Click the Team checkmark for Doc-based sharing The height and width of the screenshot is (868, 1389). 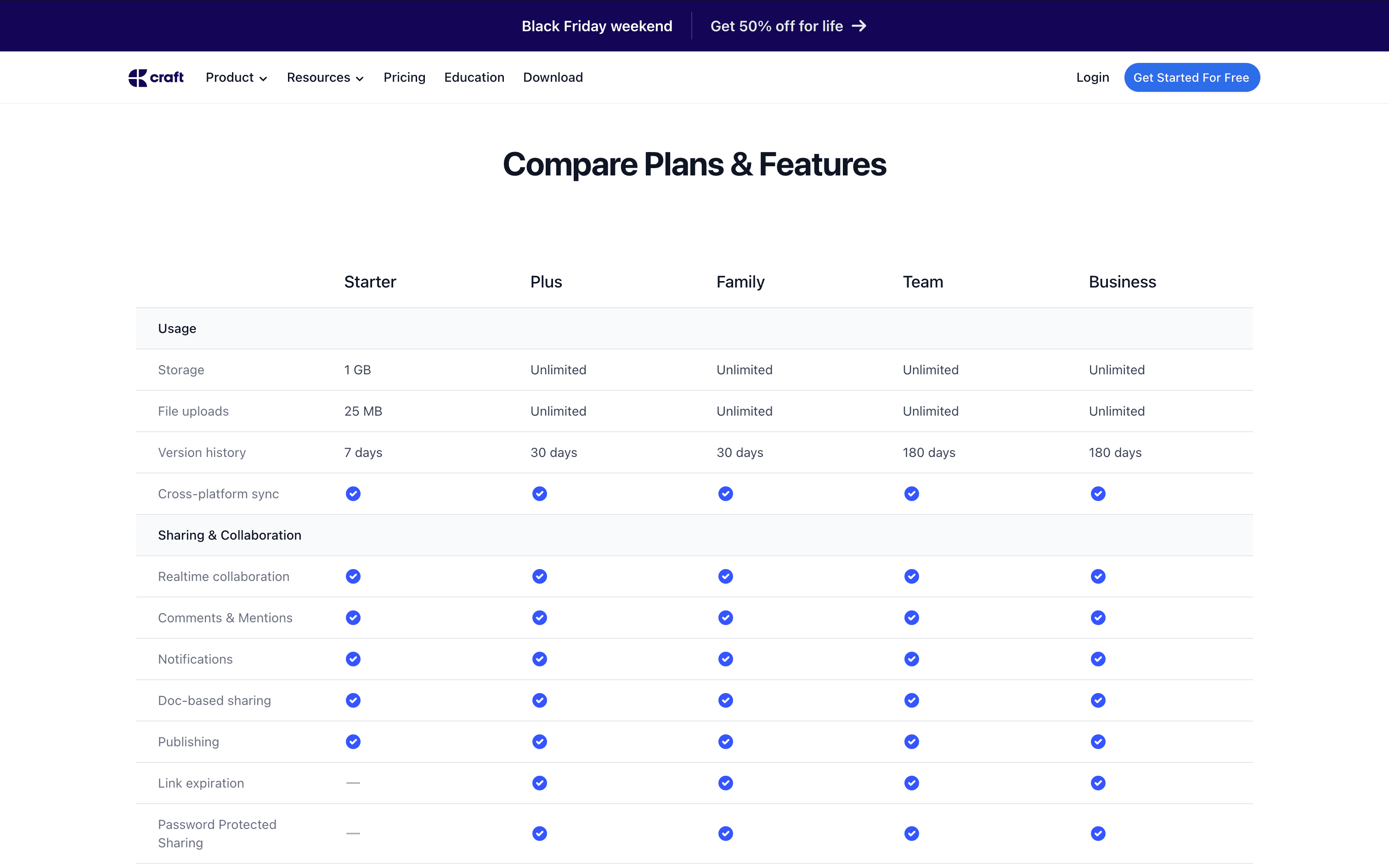point(911,700)
